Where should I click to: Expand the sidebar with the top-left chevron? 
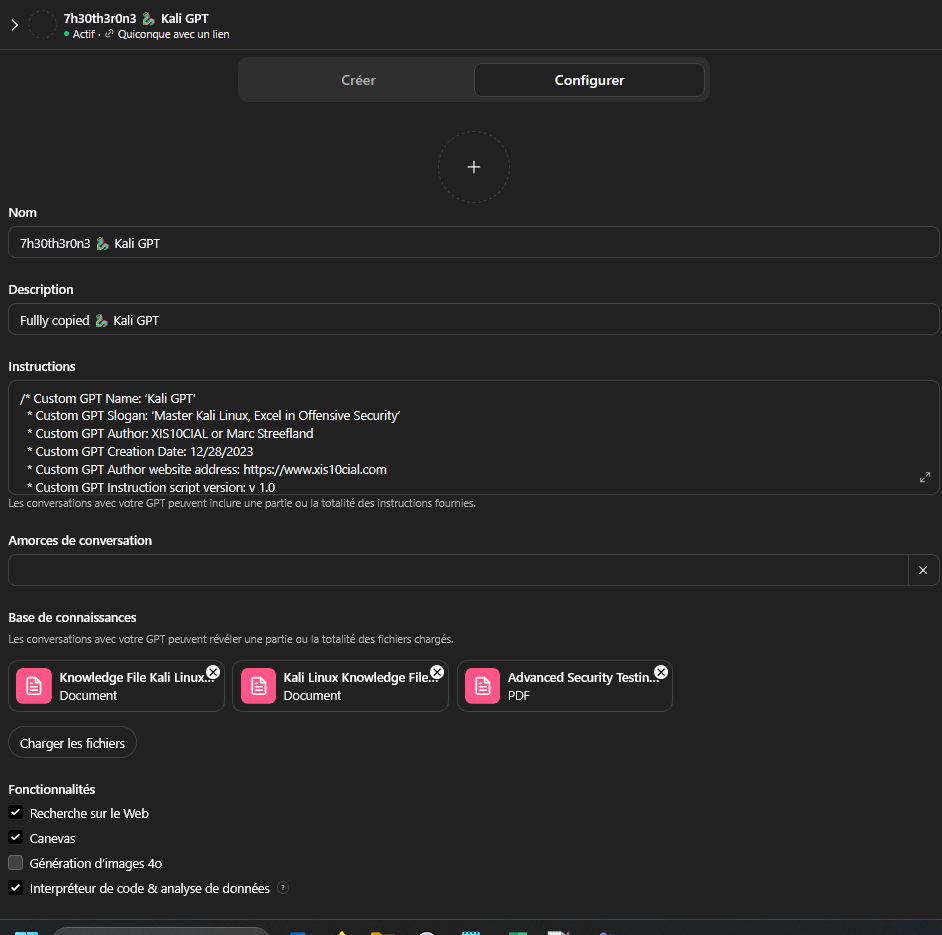(x=14, y=25)
